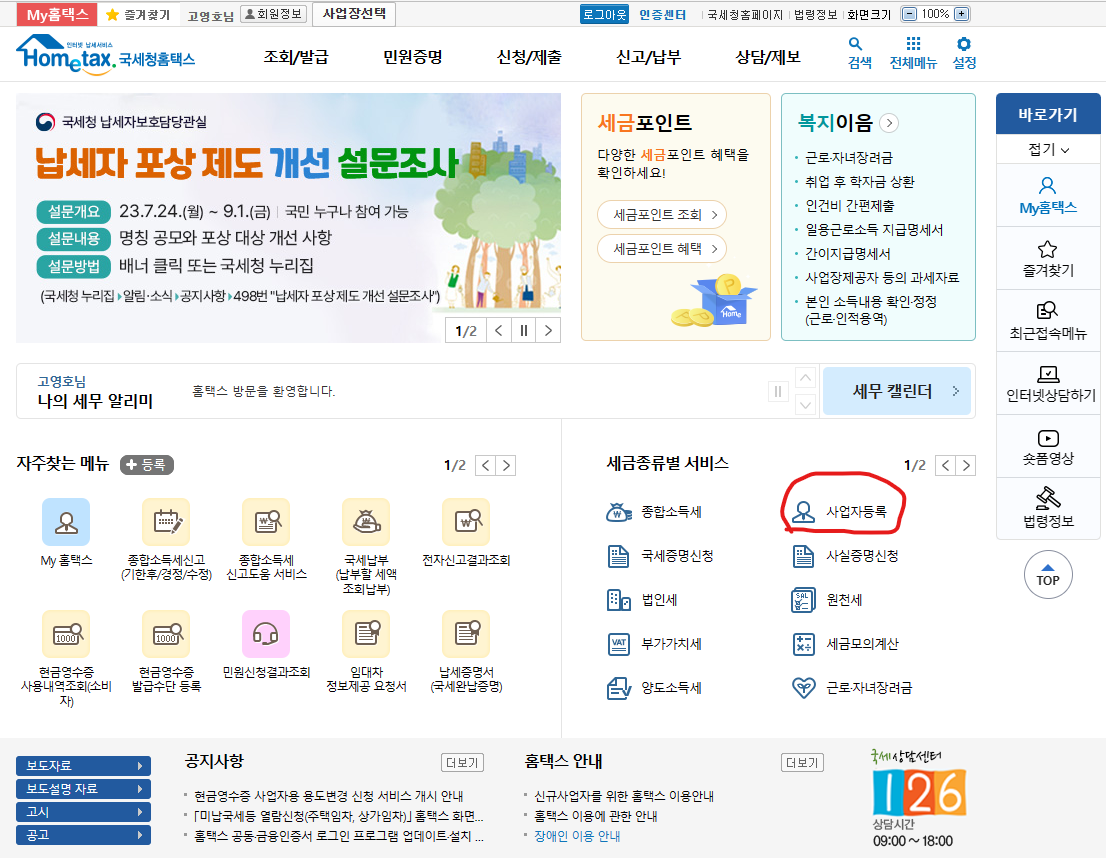Image resolution: width=1106 pixels, height=858 pixels.
Task: Go to next banner with arrow control
Action: (548, 329)
